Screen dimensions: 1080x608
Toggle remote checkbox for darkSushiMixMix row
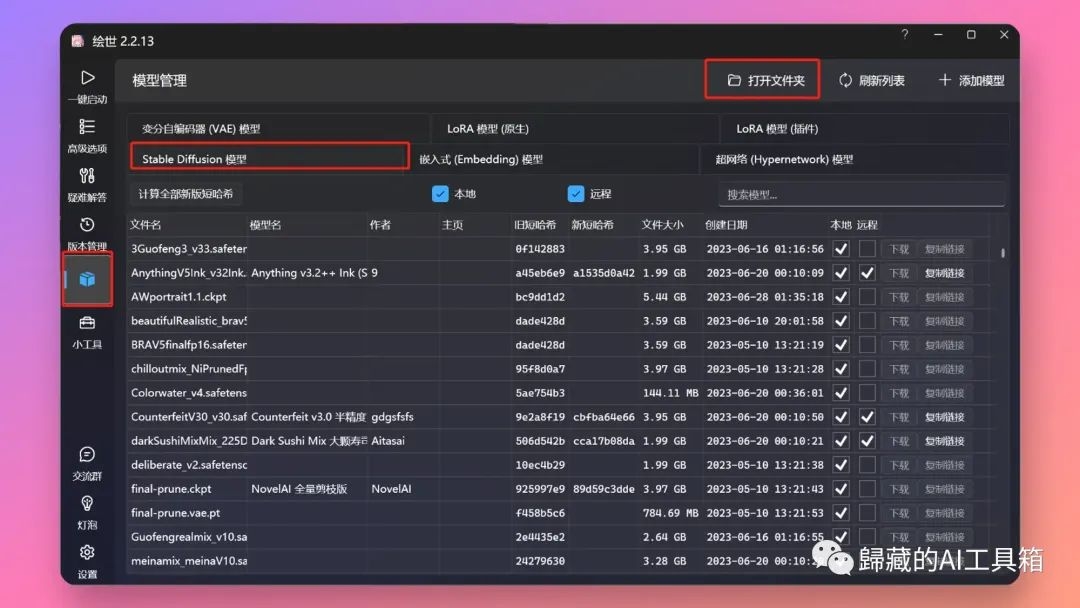867,441
